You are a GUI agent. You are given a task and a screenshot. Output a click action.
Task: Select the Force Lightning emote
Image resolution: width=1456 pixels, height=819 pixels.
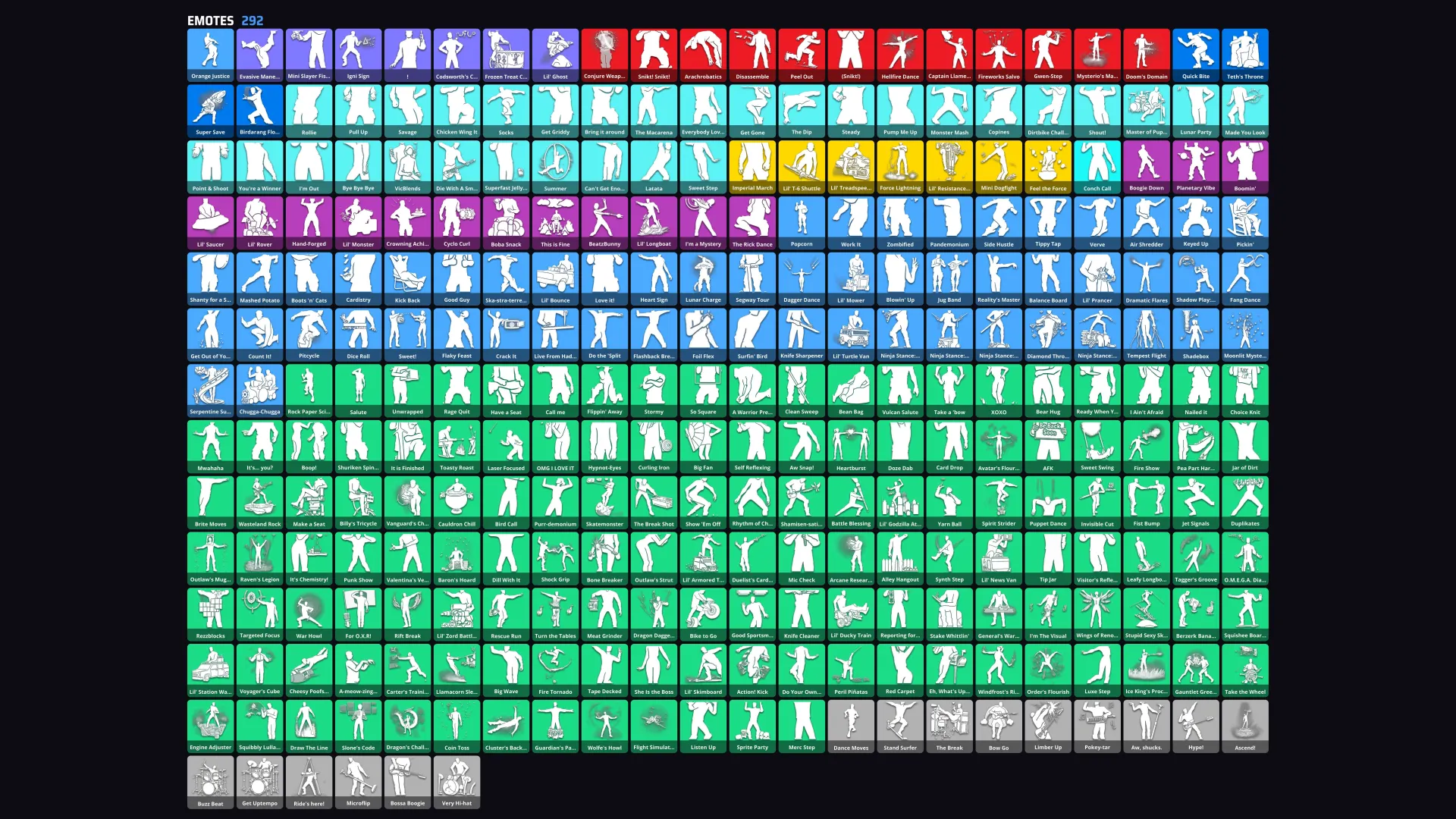coord(900,167)
